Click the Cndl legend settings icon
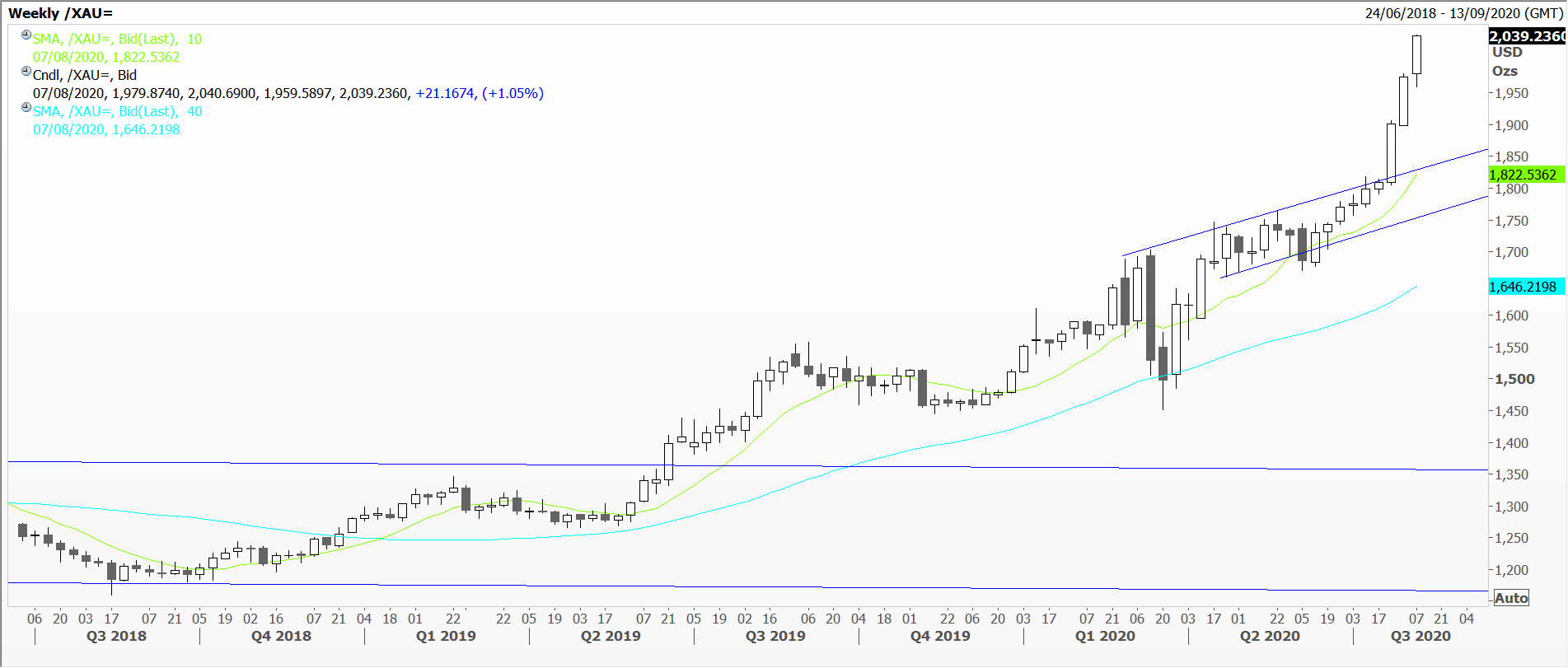The width and height of the screenshot is (1568, 668). (26, 72)
